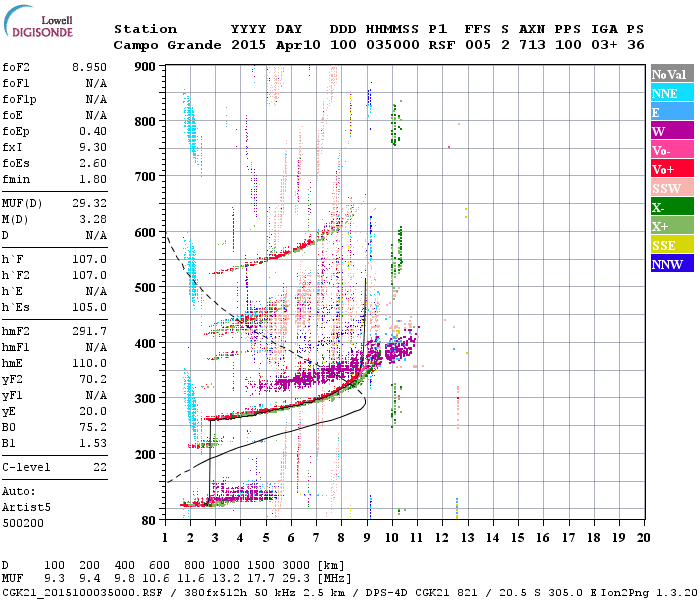700x600 pixels.
Task: Click the 900 label on height axis
Action: click(145, 67)
